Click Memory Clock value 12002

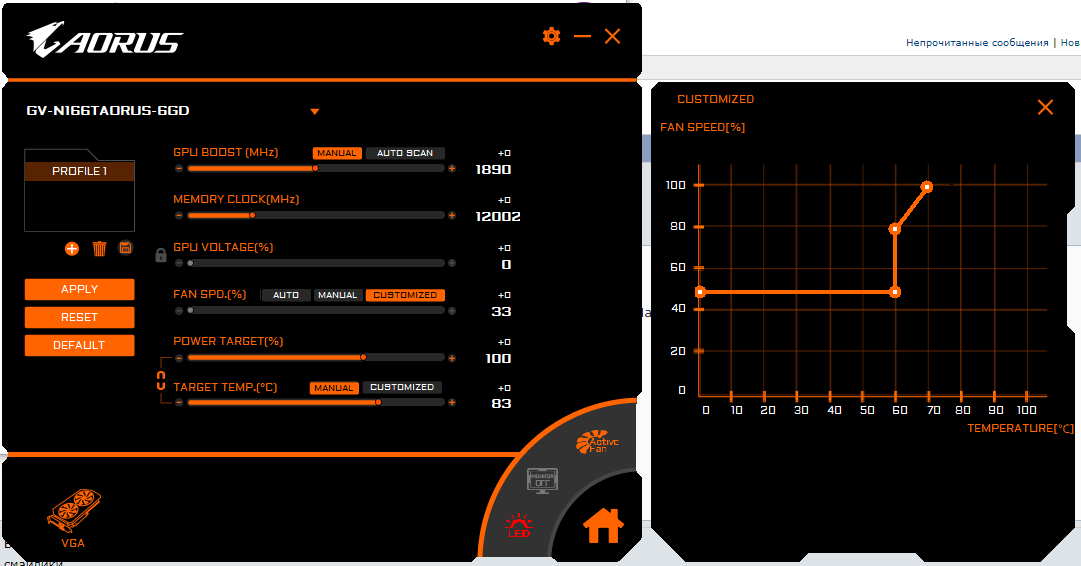[x=498, y=216]
